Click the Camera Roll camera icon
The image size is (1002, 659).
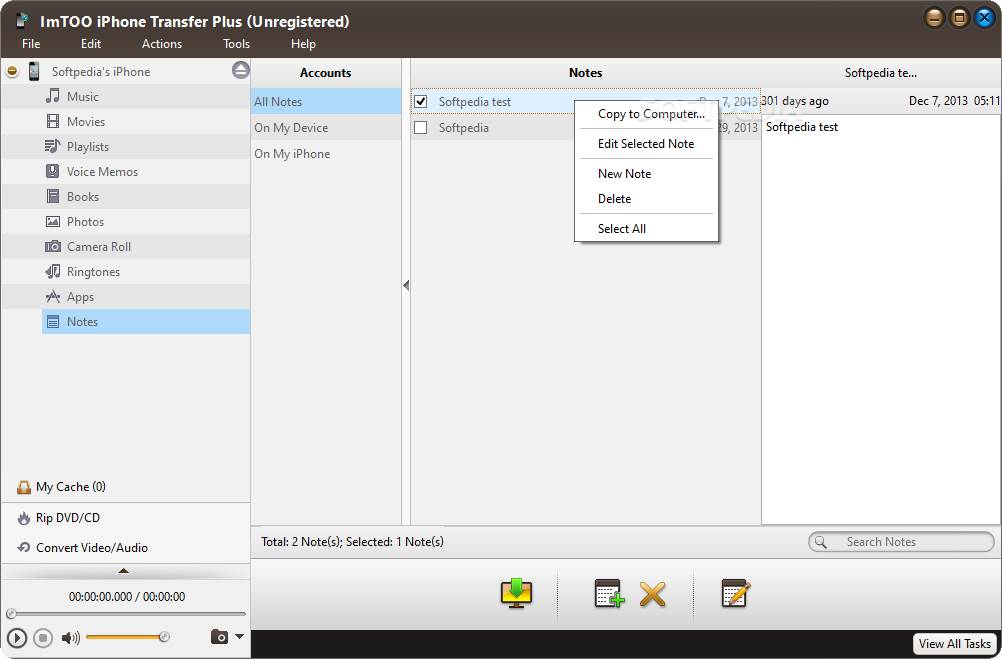(53, 247)
